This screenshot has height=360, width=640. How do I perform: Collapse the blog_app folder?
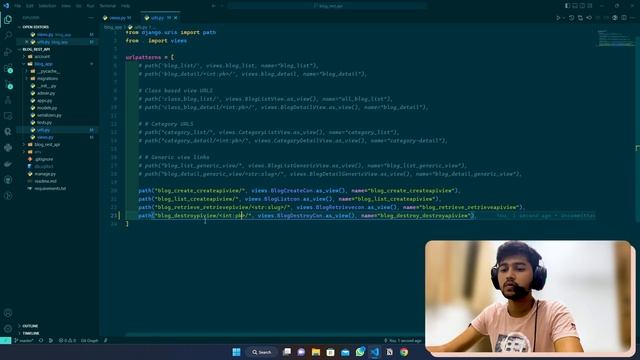(x=57, y=64)
